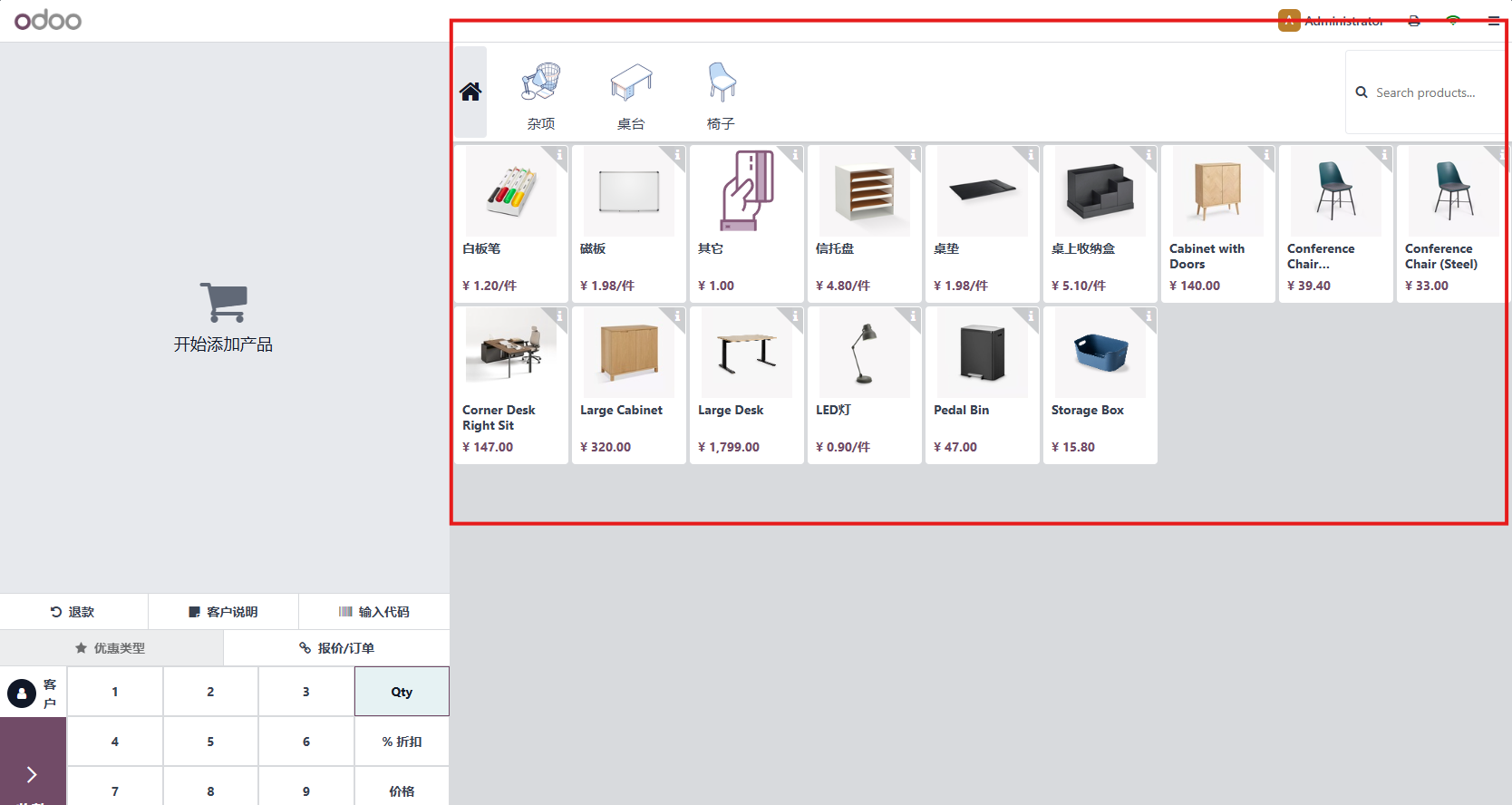Click the 输入代码 enter code button
Image resolution: width=1512 pixels, height=805 pixels.
pyautogui.click(x=374, y=612)
